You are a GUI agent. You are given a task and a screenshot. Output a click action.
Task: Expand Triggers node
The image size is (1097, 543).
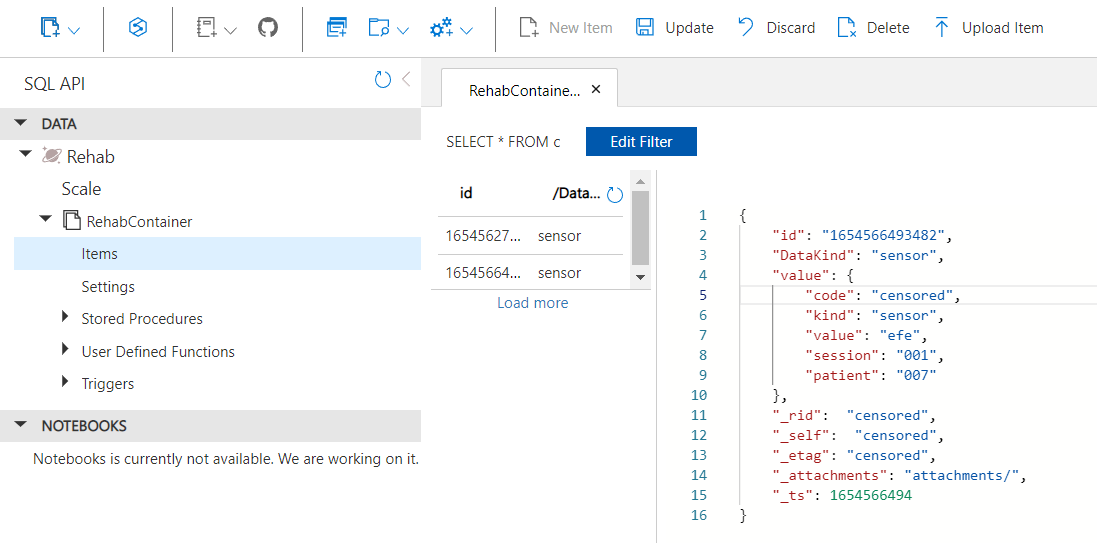pos(65,381)
